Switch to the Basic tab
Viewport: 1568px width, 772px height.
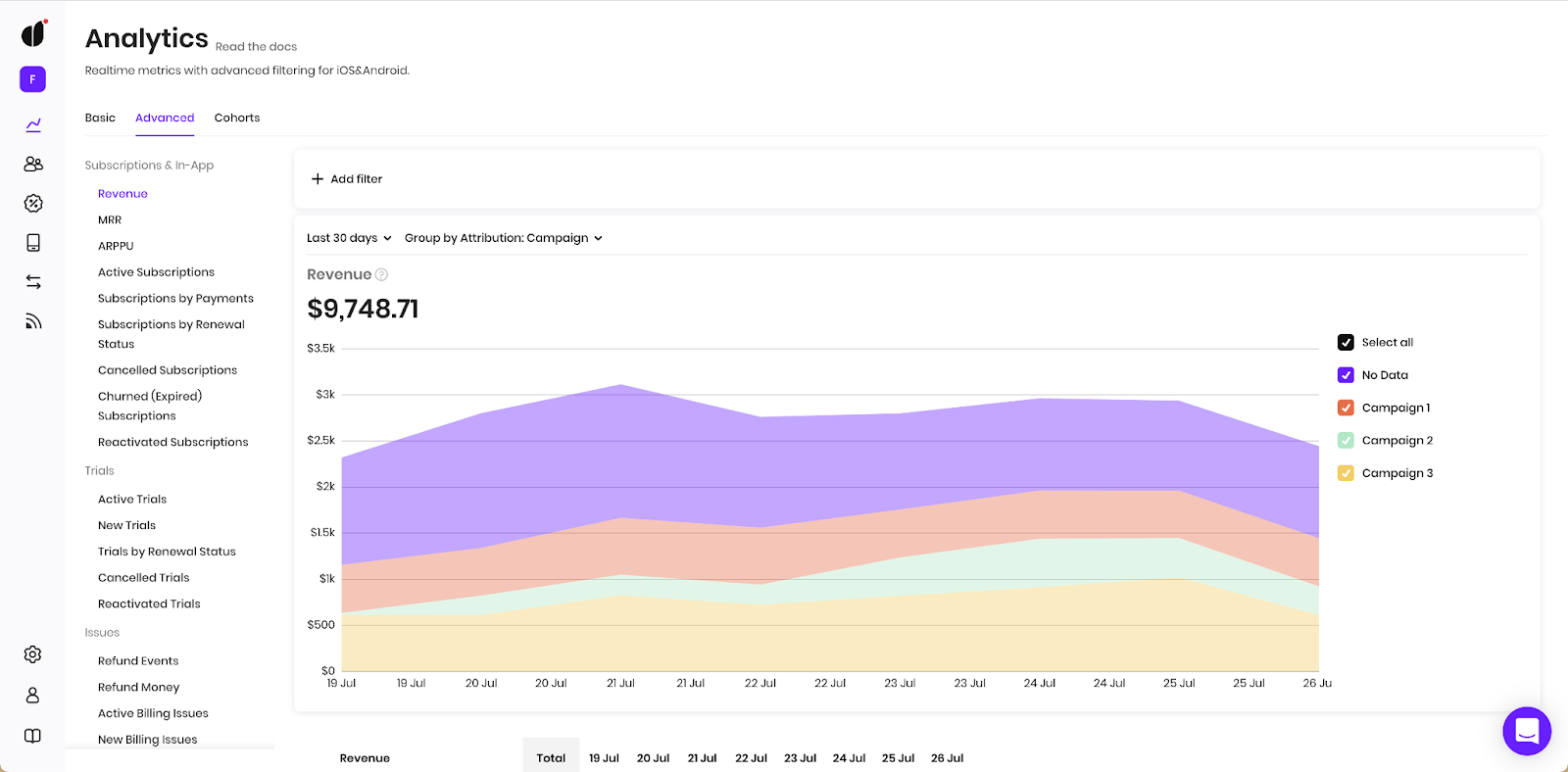coord(100,118)
